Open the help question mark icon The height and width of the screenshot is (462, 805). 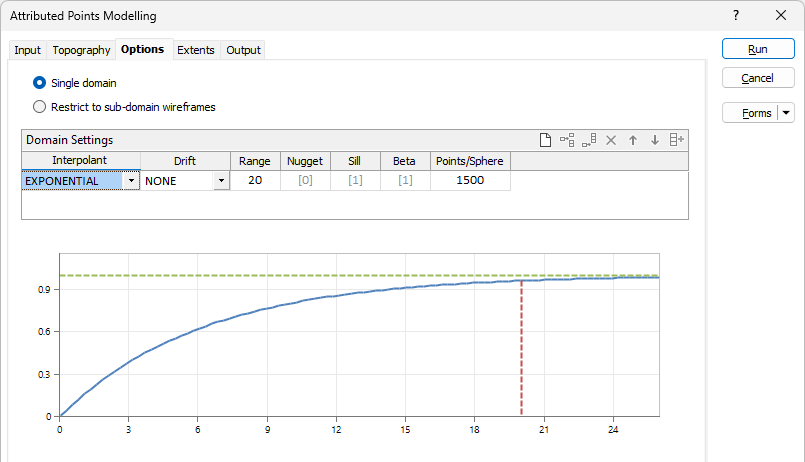click(x=736, y=16)
